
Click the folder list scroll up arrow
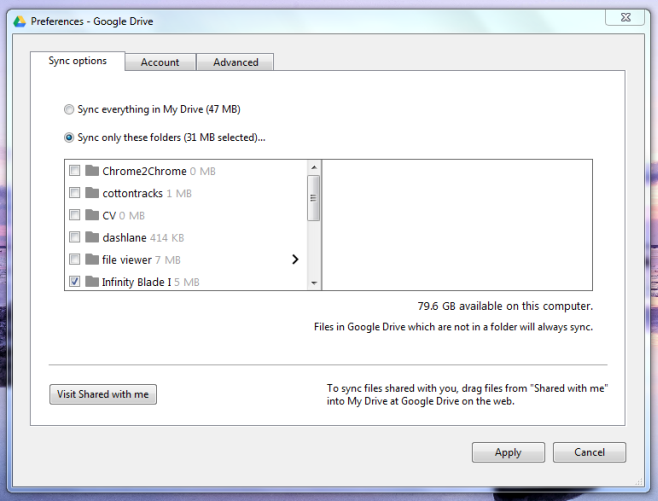click(x=314, y=167)
